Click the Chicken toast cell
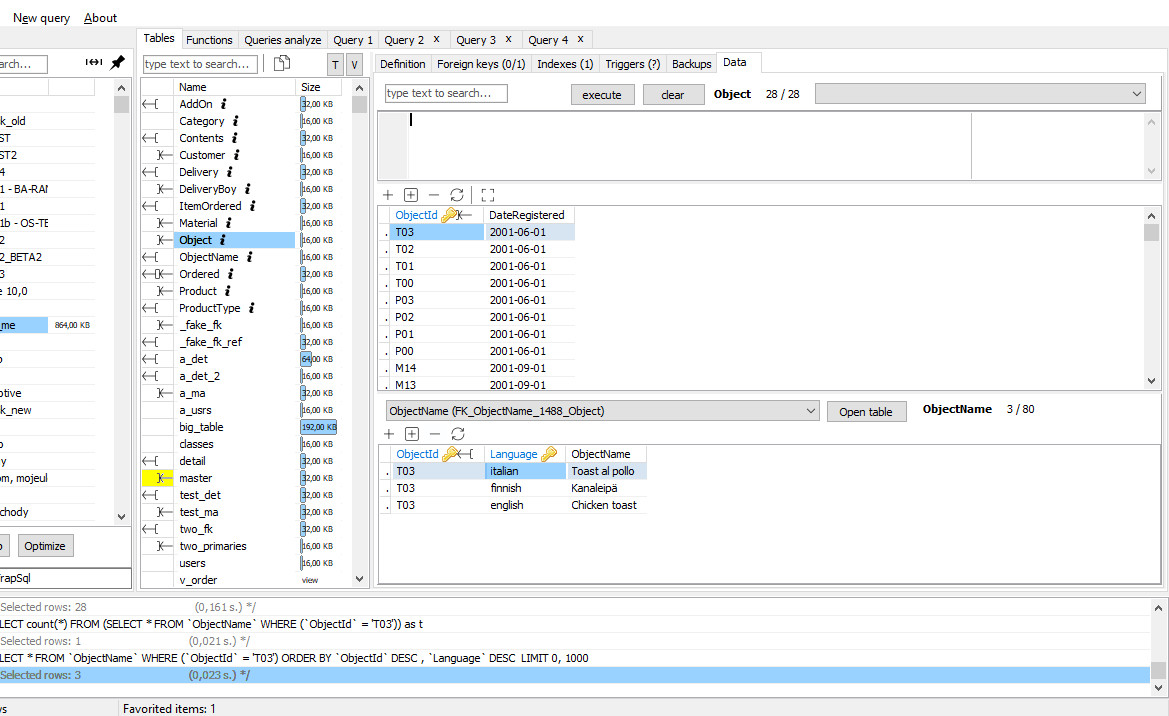Screen dimensions: 1169x716 click(605, 505)
